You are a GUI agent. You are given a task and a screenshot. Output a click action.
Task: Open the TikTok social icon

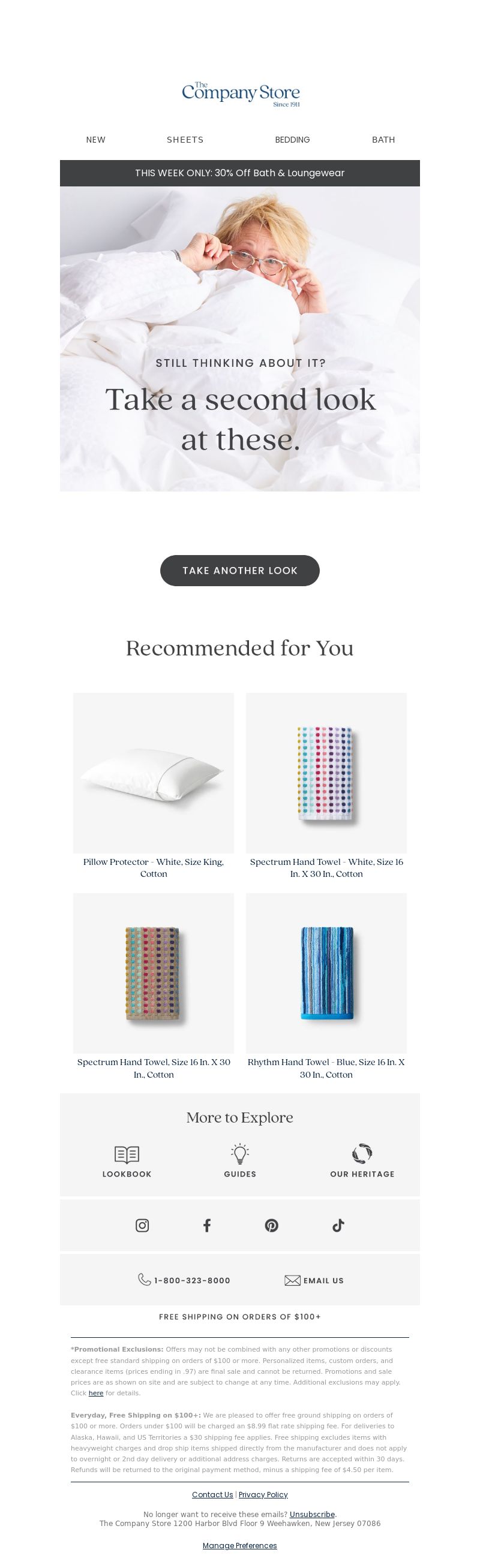[338, 1225]
